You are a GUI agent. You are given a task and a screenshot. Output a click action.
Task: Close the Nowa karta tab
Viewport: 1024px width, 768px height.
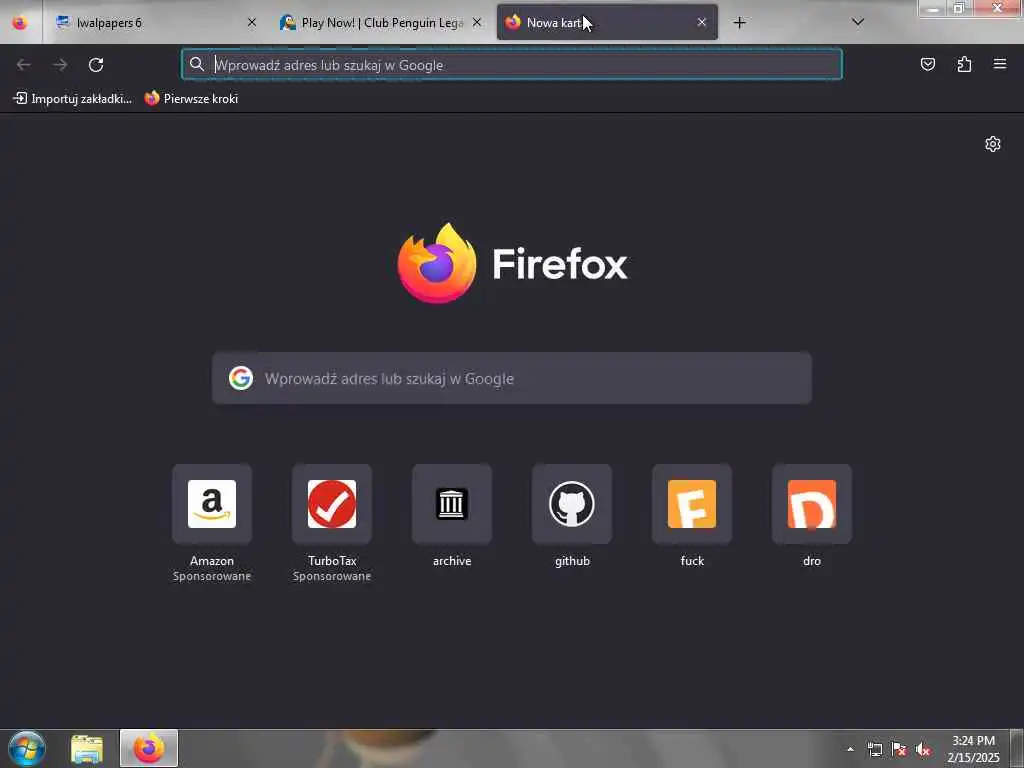(701, 23)
